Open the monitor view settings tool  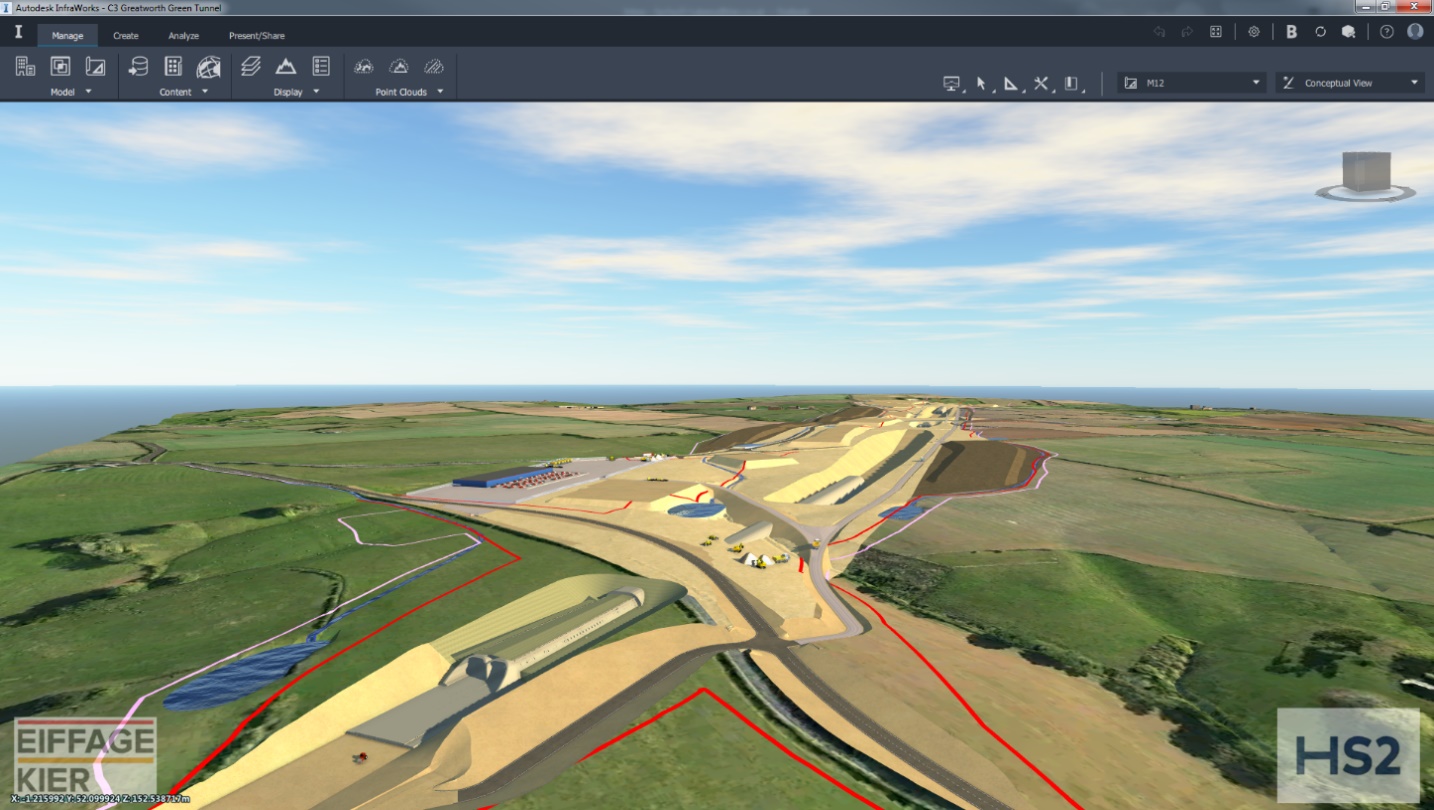coord(952,84)
